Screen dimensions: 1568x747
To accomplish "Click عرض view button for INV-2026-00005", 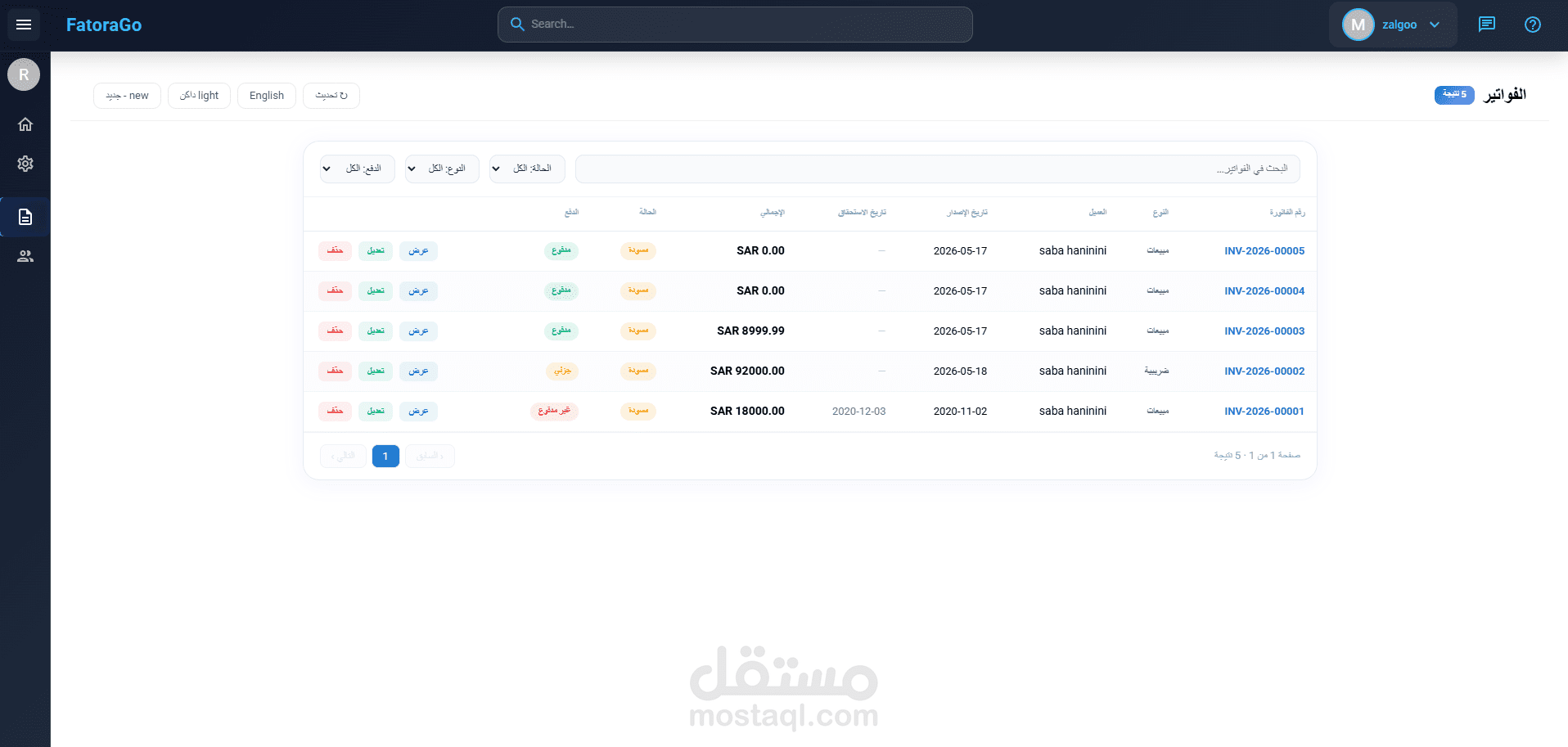I will coord(418,250).
